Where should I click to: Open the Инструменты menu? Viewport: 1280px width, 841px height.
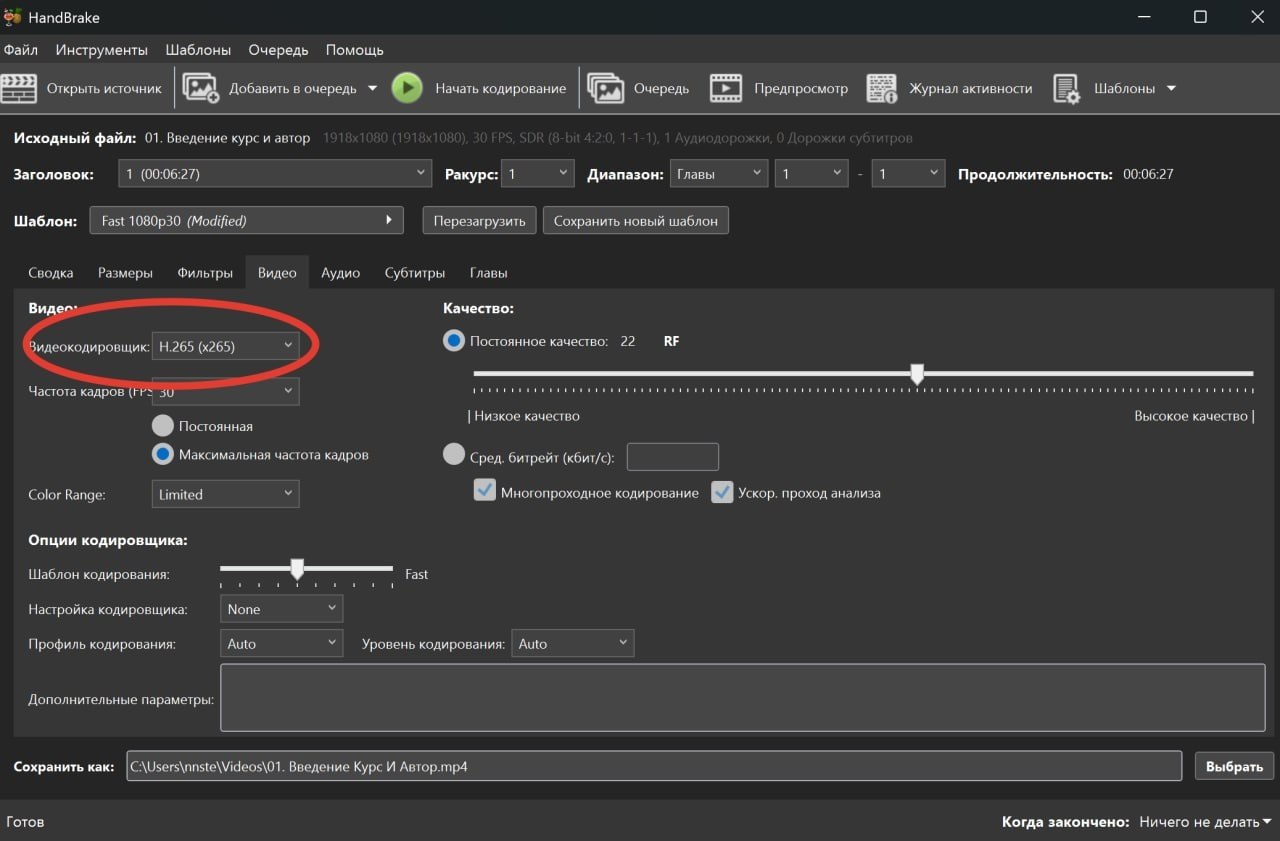point(102,50)
